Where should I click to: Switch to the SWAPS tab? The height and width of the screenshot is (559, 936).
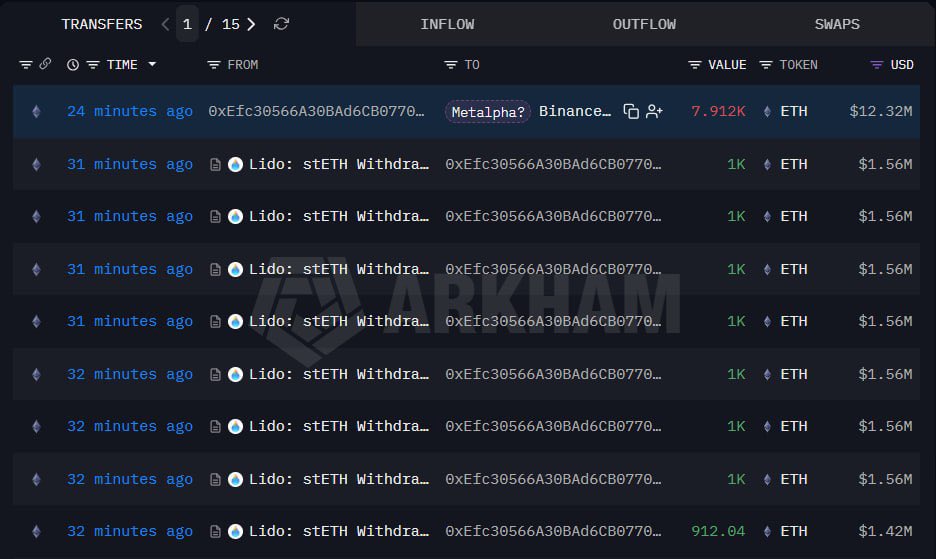[837, 24]
